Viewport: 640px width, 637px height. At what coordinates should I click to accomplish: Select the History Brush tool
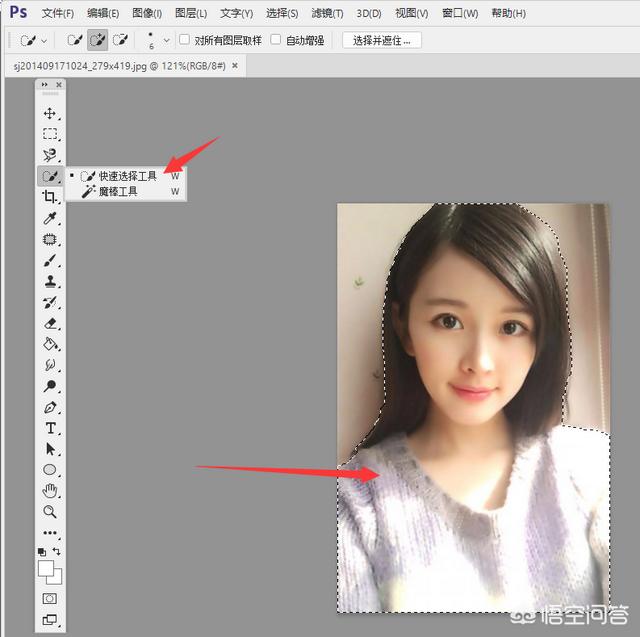(x=50, y=302)
